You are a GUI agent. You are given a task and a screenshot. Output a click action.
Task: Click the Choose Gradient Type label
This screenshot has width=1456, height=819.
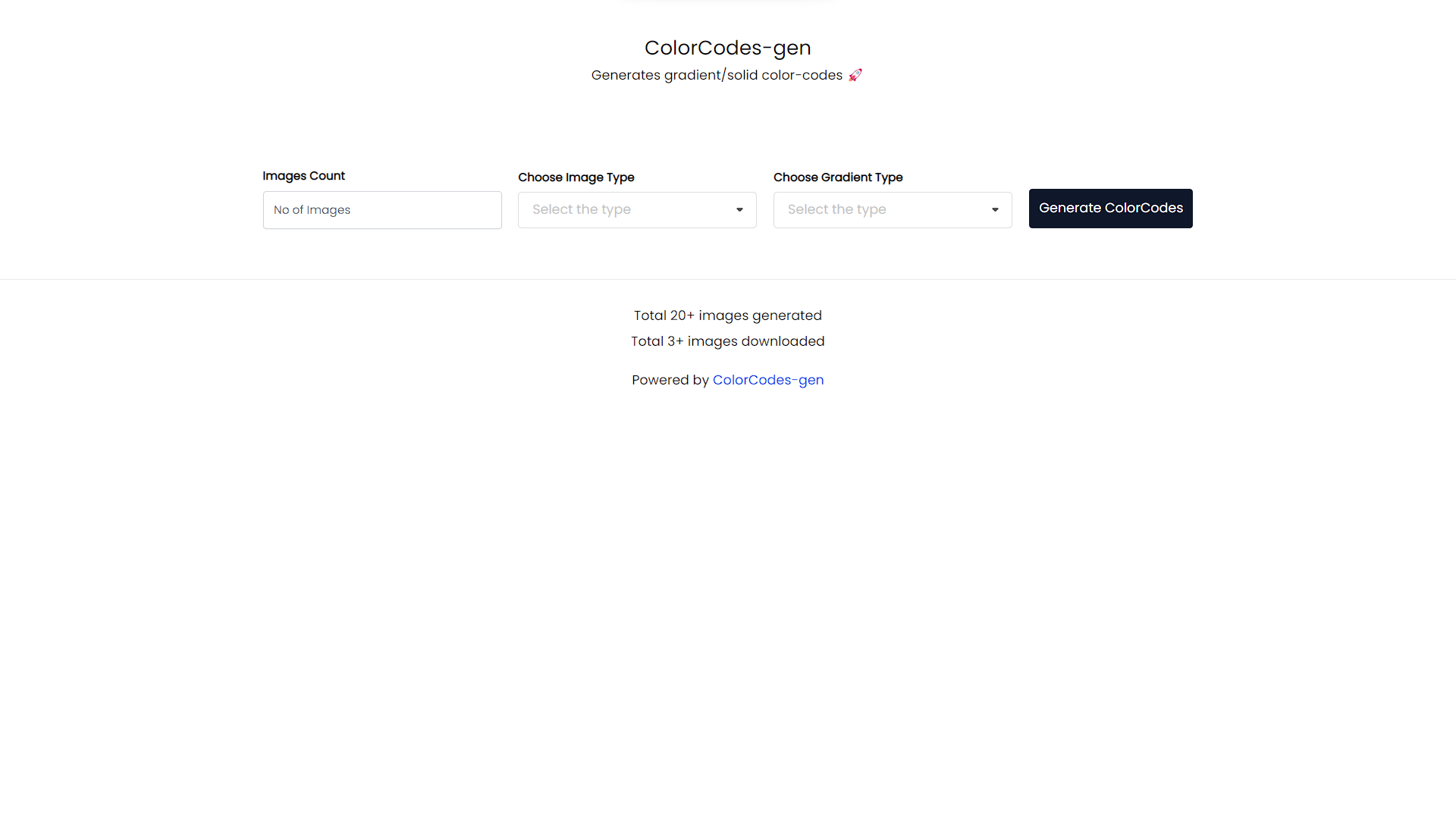(838, 177)
